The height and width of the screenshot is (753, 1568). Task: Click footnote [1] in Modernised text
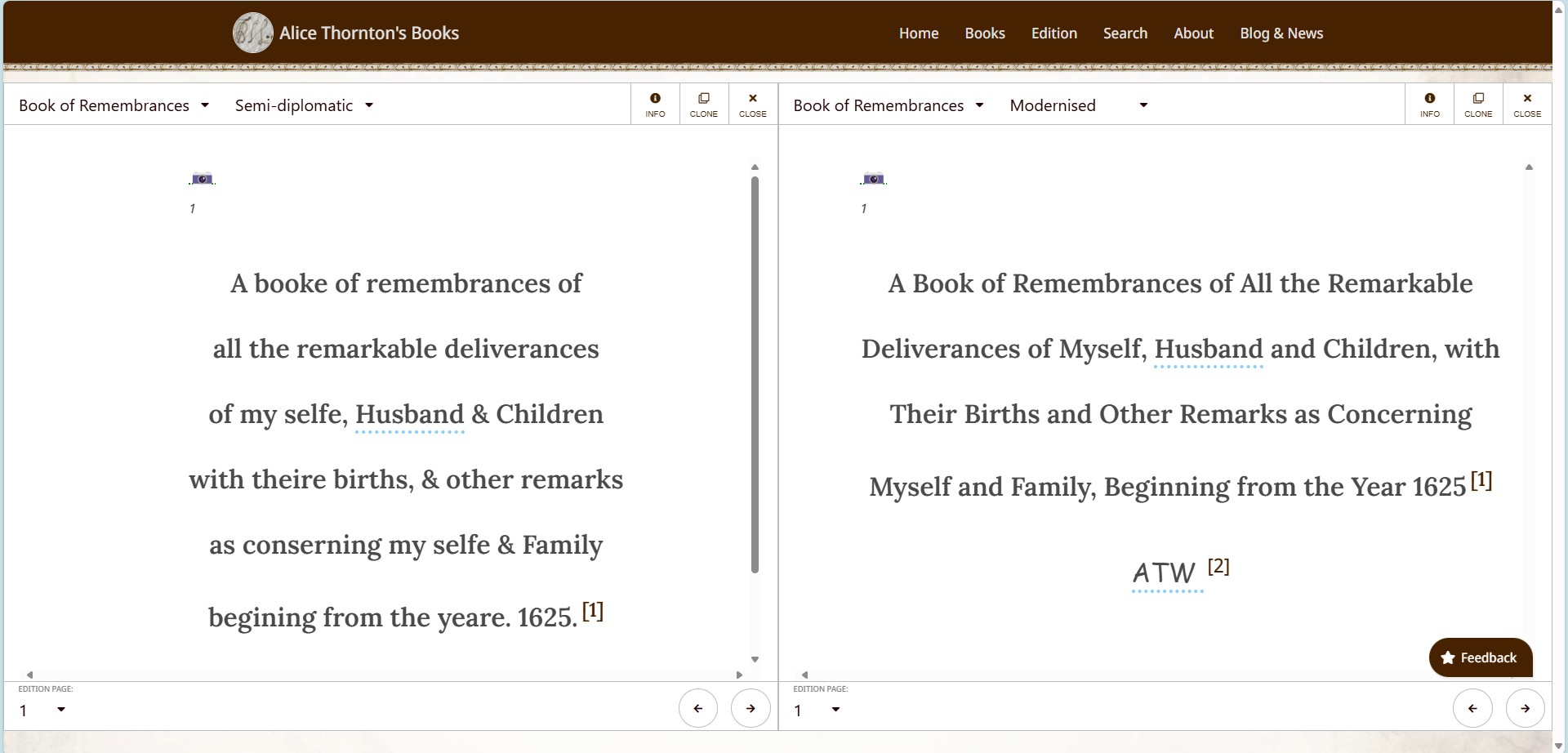coord(1481,479)
